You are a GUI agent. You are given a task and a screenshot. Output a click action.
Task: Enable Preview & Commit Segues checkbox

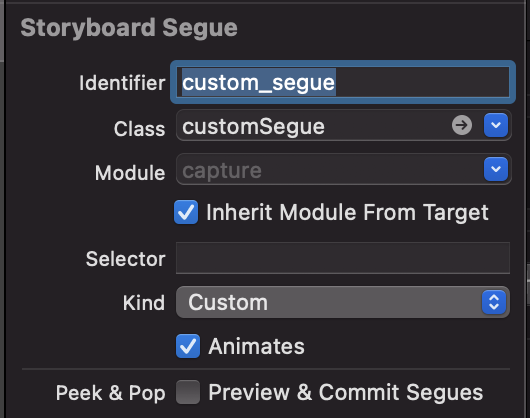(x=188, y=392)
